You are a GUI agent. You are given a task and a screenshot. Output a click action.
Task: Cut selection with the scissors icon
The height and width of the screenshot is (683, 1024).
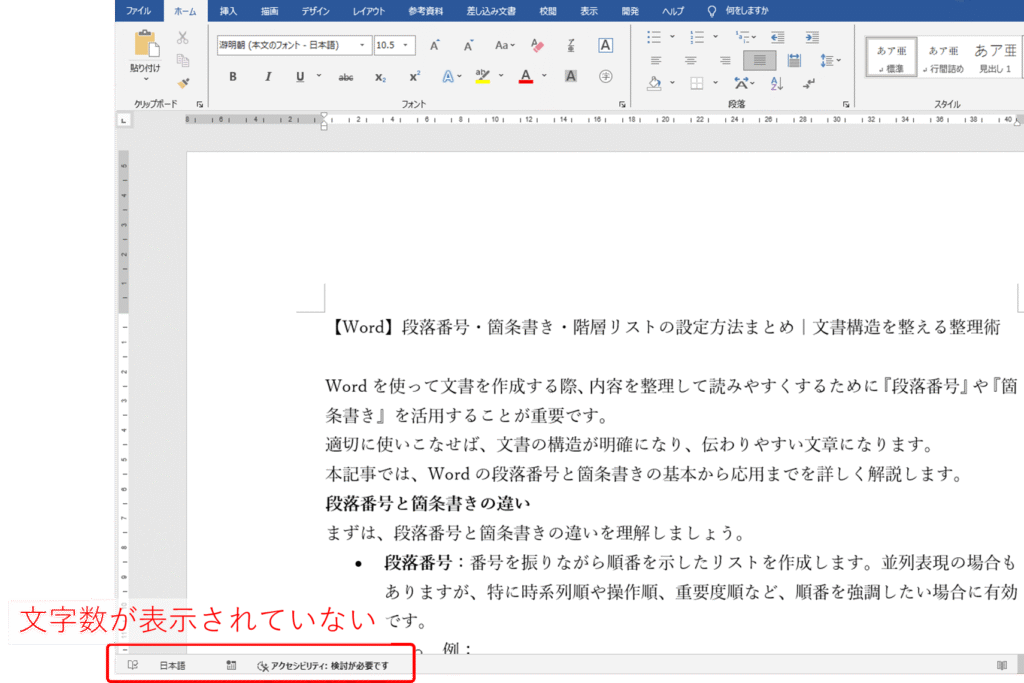click(x=183, y=38)
